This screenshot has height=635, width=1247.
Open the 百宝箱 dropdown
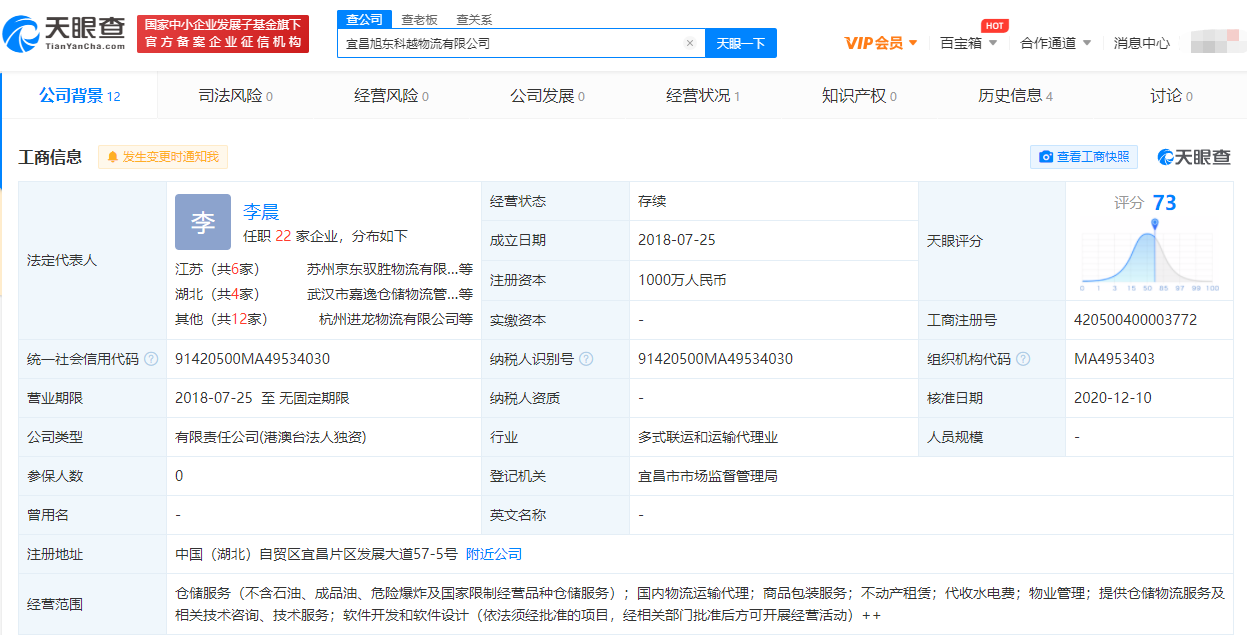[968, 43]
